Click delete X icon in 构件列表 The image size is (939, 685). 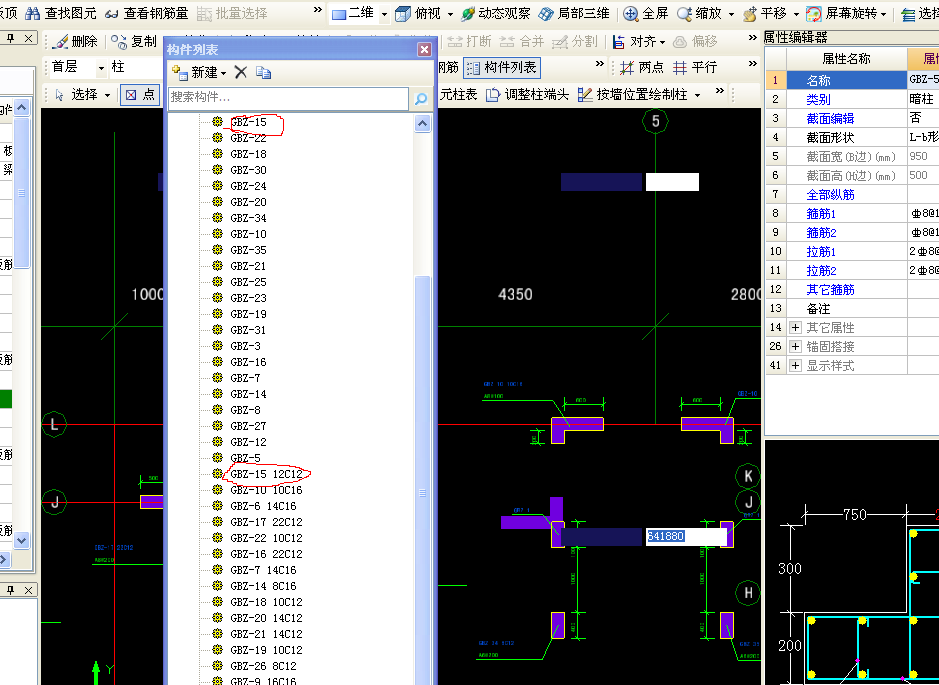click(x=241, y=72)
